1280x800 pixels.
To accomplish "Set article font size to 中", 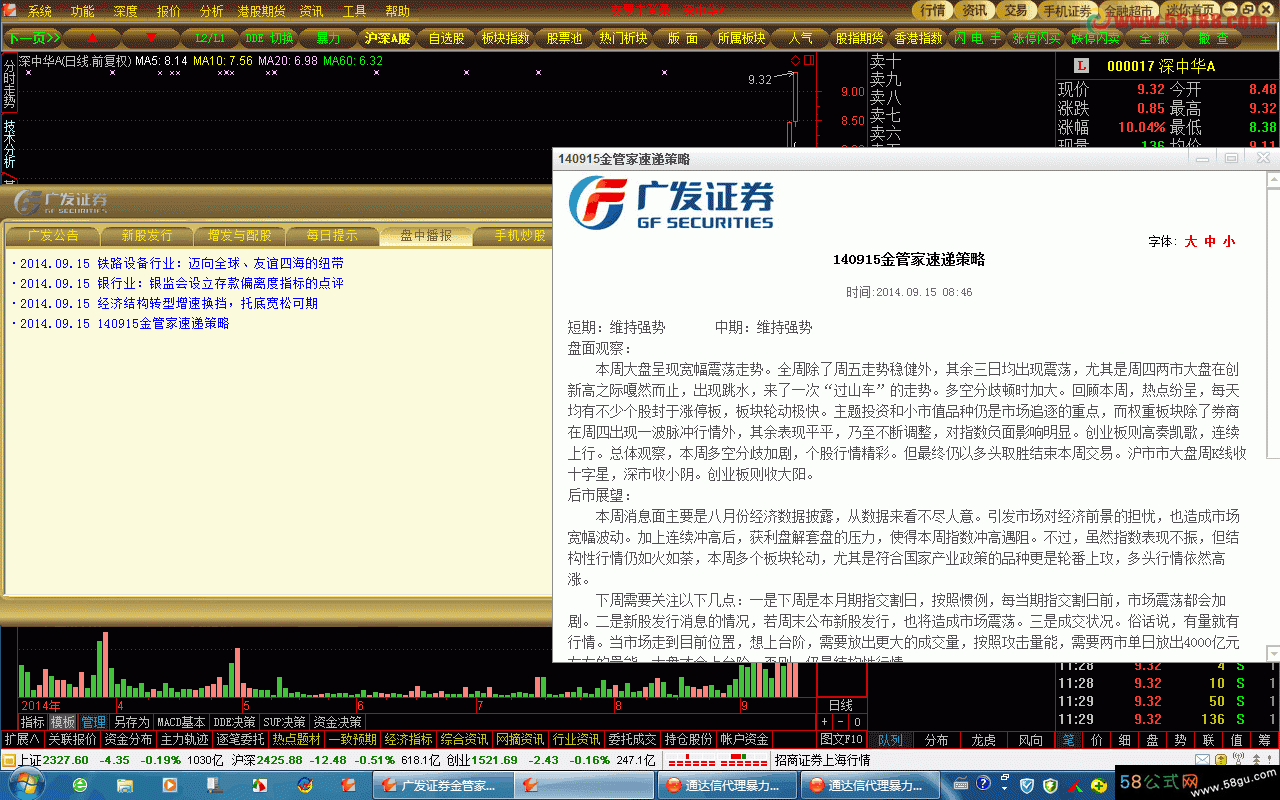I will 1210,241.
